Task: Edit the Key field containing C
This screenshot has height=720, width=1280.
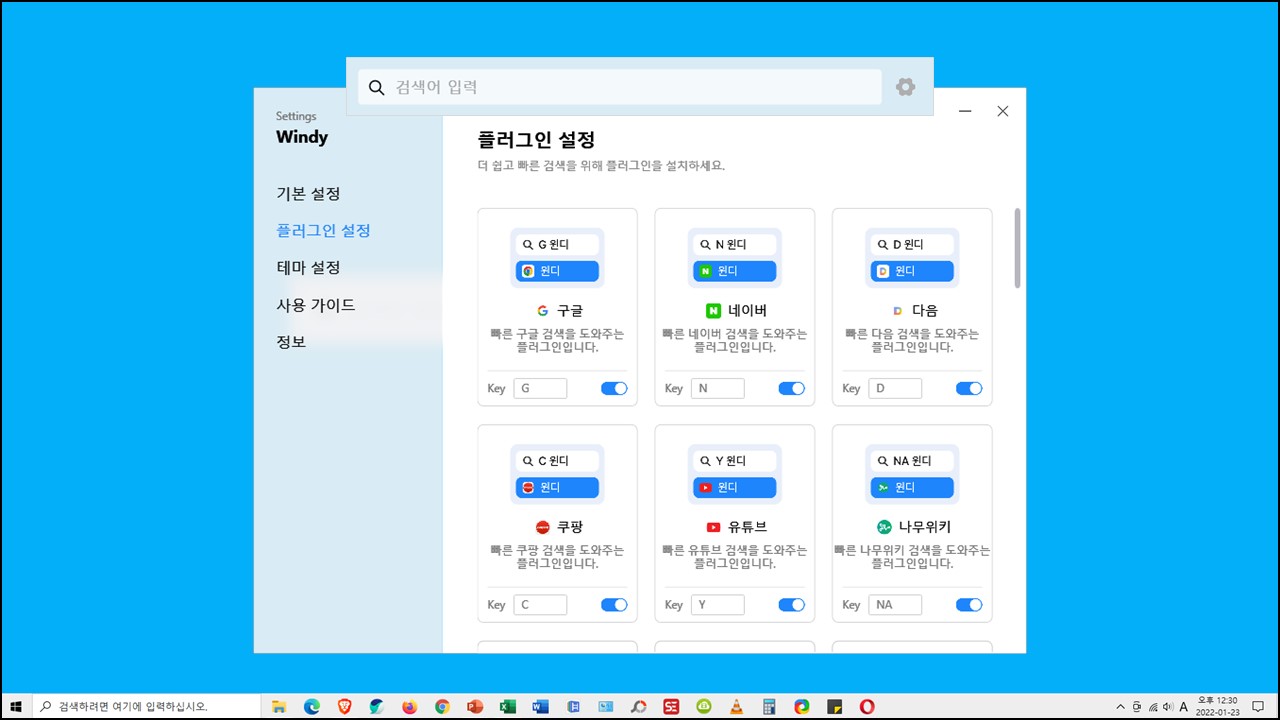Action: coord(540,604)
